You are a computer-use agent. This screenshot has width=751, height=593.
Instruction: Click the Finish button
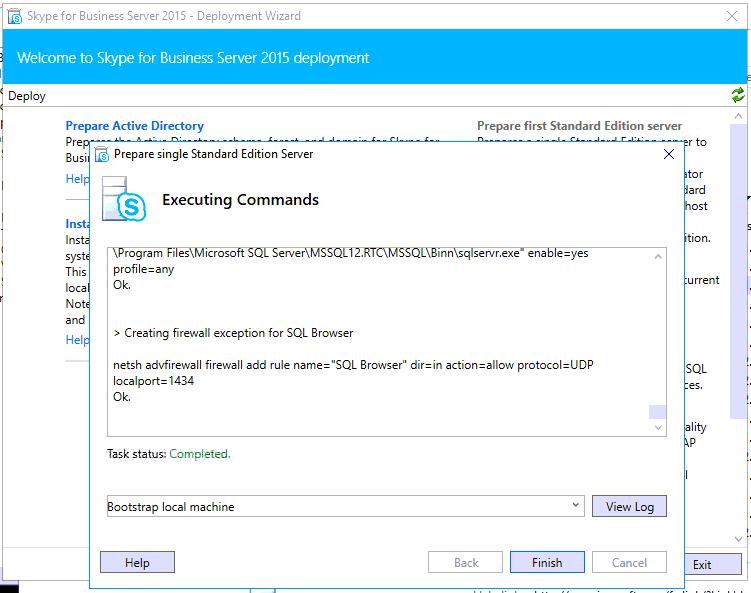547,562
